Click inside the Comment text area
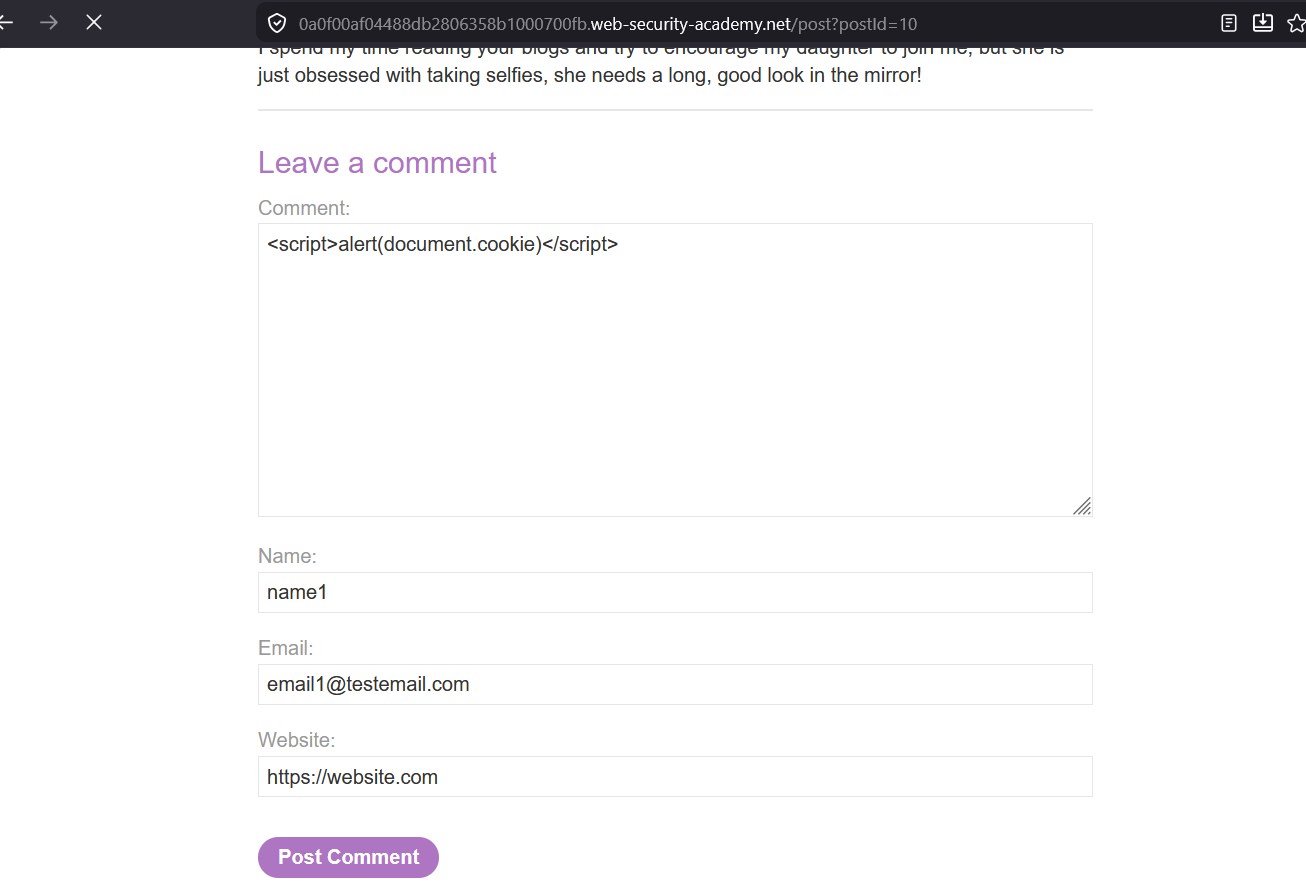 pyautogui.click(x=675, y=370)
